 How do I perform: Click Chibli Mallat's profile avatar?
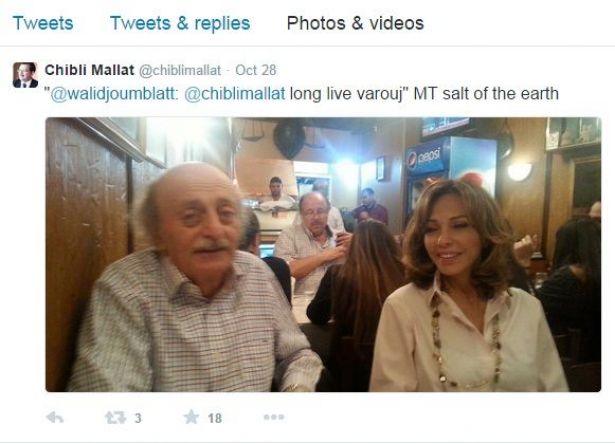click(x=25, y=75)
